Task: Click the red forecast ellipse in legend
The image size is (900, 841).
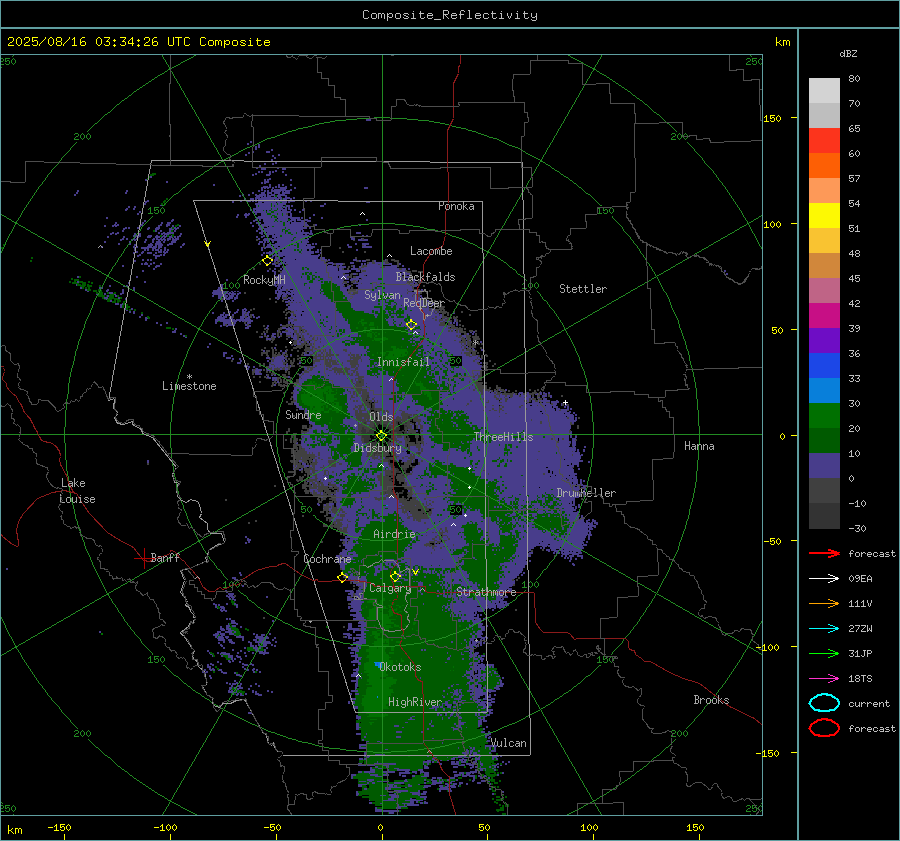Action: point(824,728)
